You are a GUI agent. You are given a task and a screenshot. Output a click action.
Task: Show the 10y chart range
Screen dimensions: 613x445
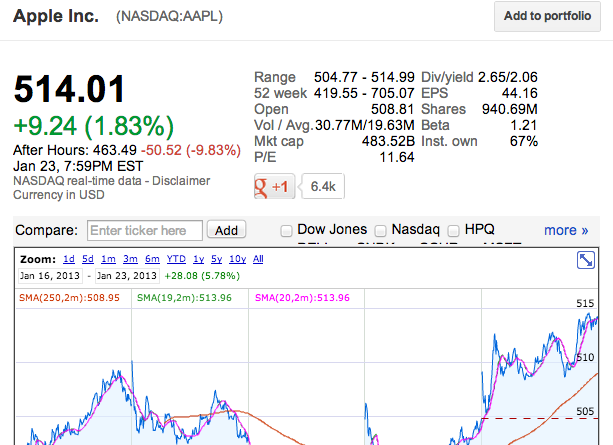(x=236, y=258)
